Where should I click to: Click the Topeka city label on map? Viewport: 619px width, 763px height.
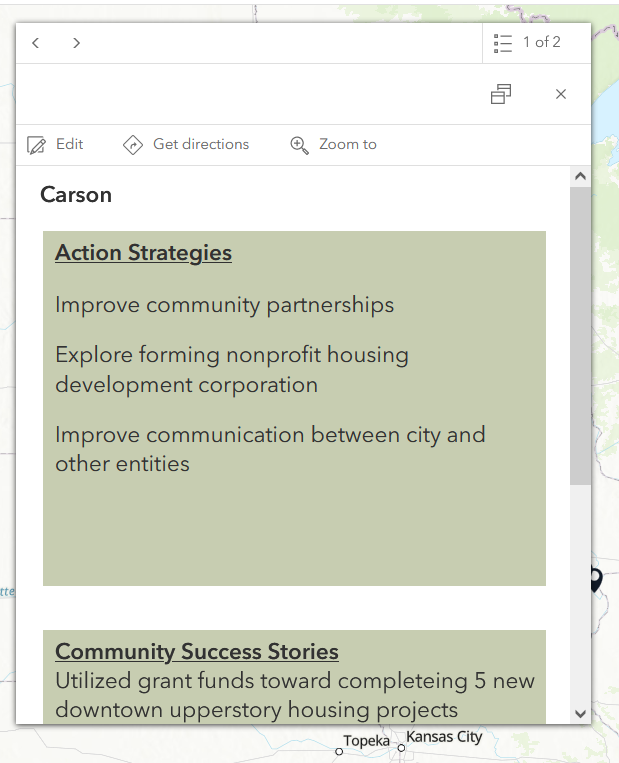pyautogui.click(x=366, y=741)
